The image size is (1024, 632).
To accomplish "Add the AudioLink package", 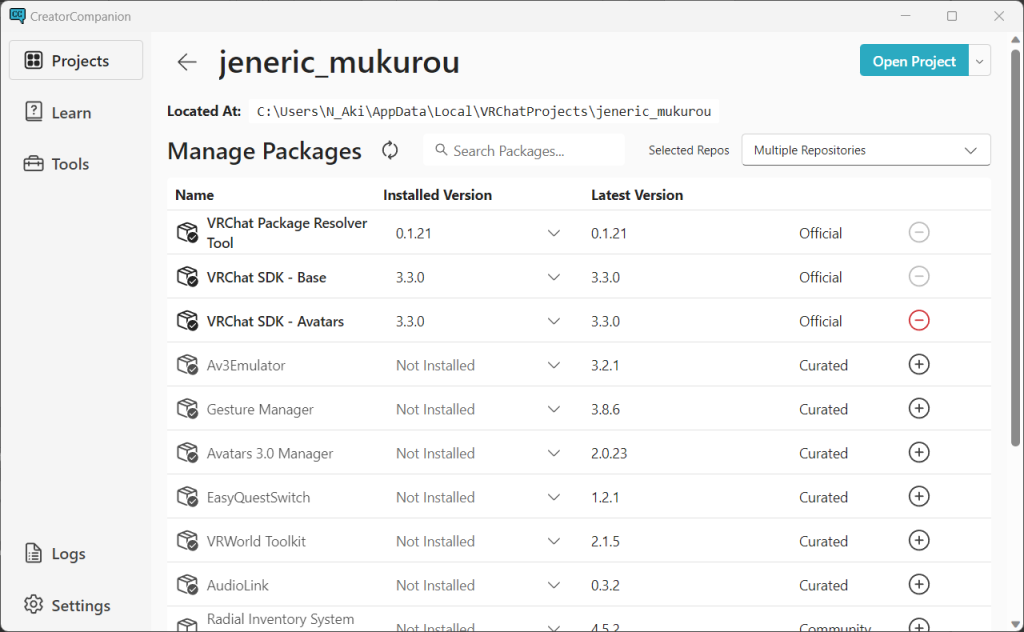I will tap(919, 584).
